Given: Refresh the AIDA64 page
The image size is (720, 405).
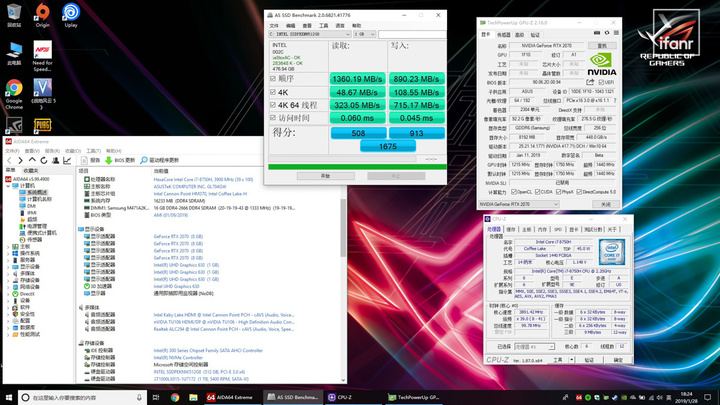Looking at the screenshot, I should point(44,160).
